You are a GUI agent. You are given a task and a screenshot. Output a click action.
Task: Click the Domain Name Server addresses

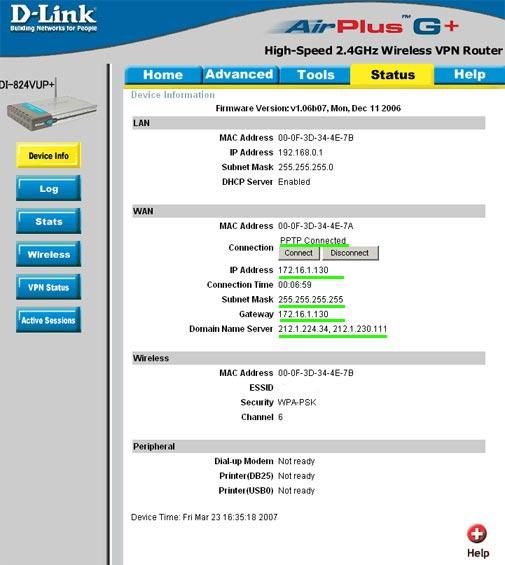(x=332, y=329)
